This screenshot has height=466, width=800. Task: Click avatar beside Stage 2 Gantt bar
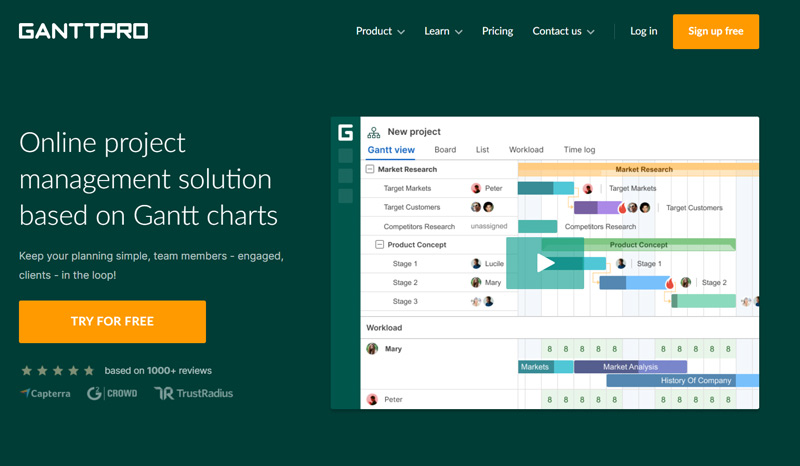[686, 282]
